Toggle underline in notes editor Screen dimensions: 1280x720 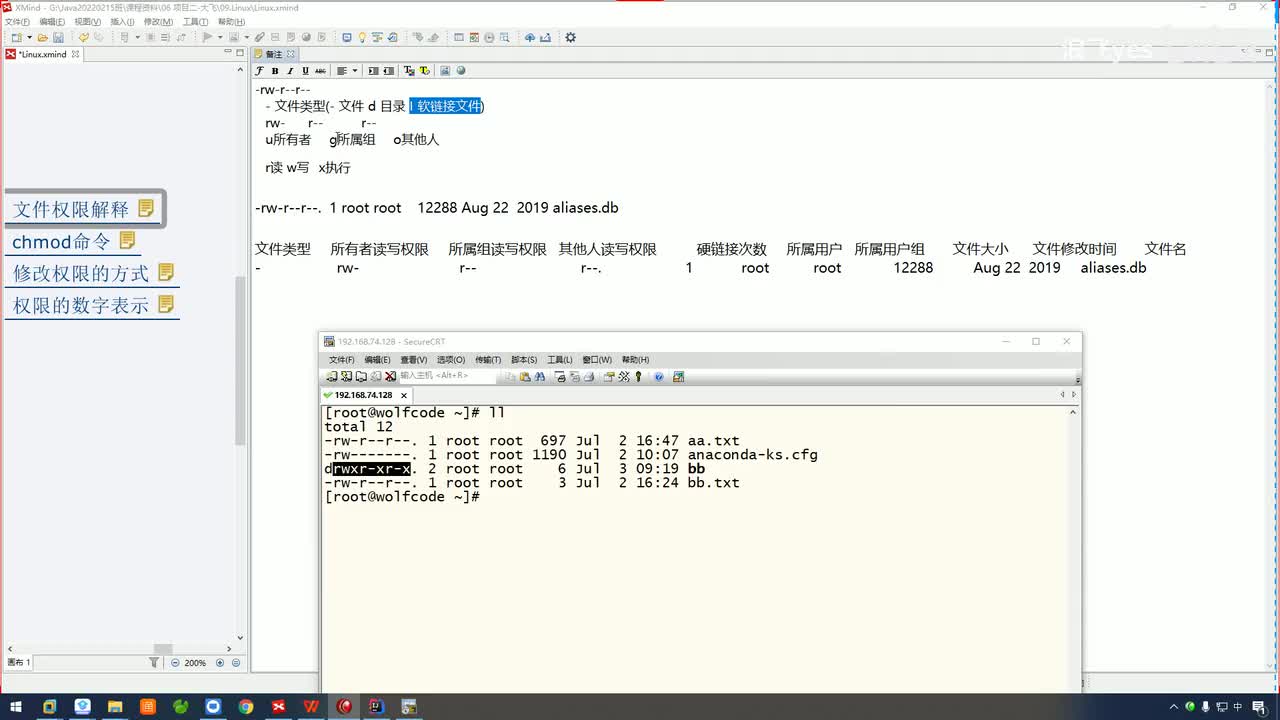pyautogui.click(x=305, y=71)
